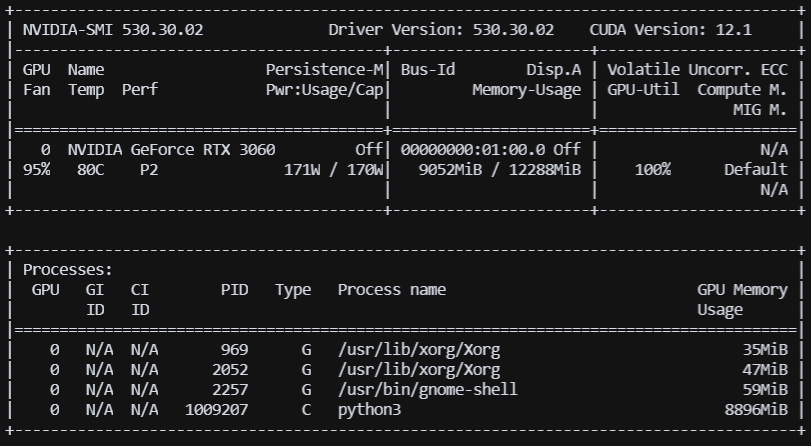
Task: Select the fan speed value 95%
Action: [37, 170]
